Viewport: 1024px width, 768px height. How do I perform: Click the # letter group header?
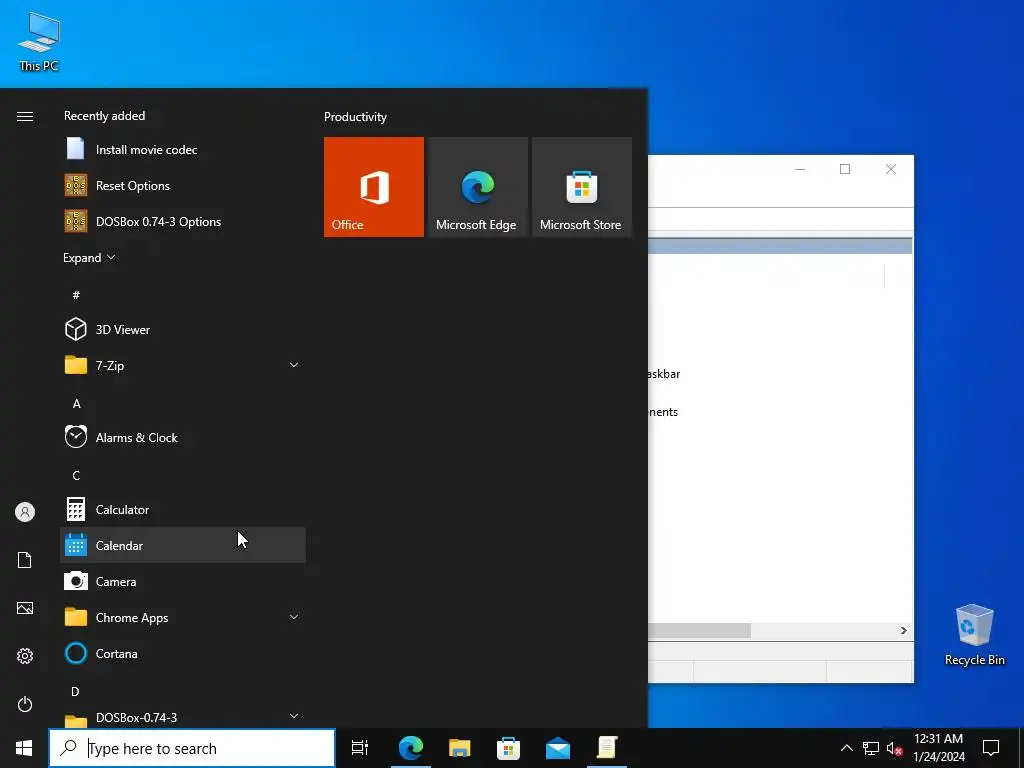click(x=76, y=295)
